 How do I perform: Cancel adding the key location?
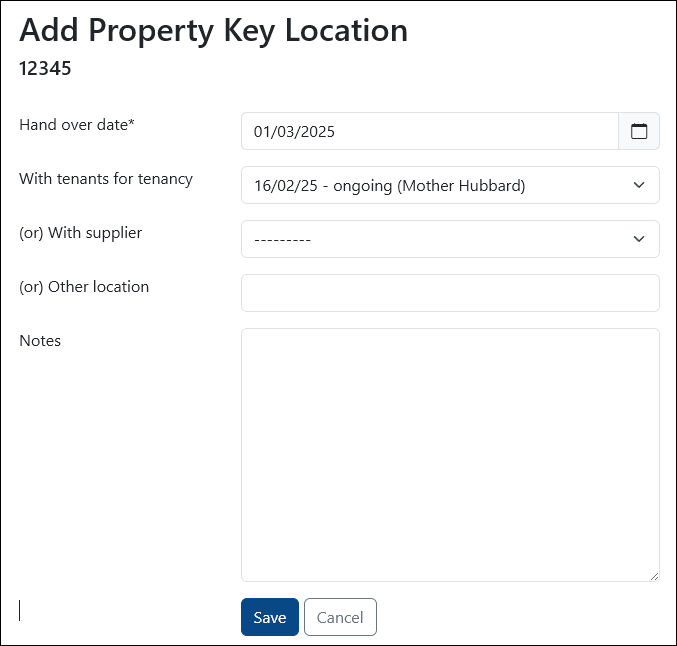point(340,617)
